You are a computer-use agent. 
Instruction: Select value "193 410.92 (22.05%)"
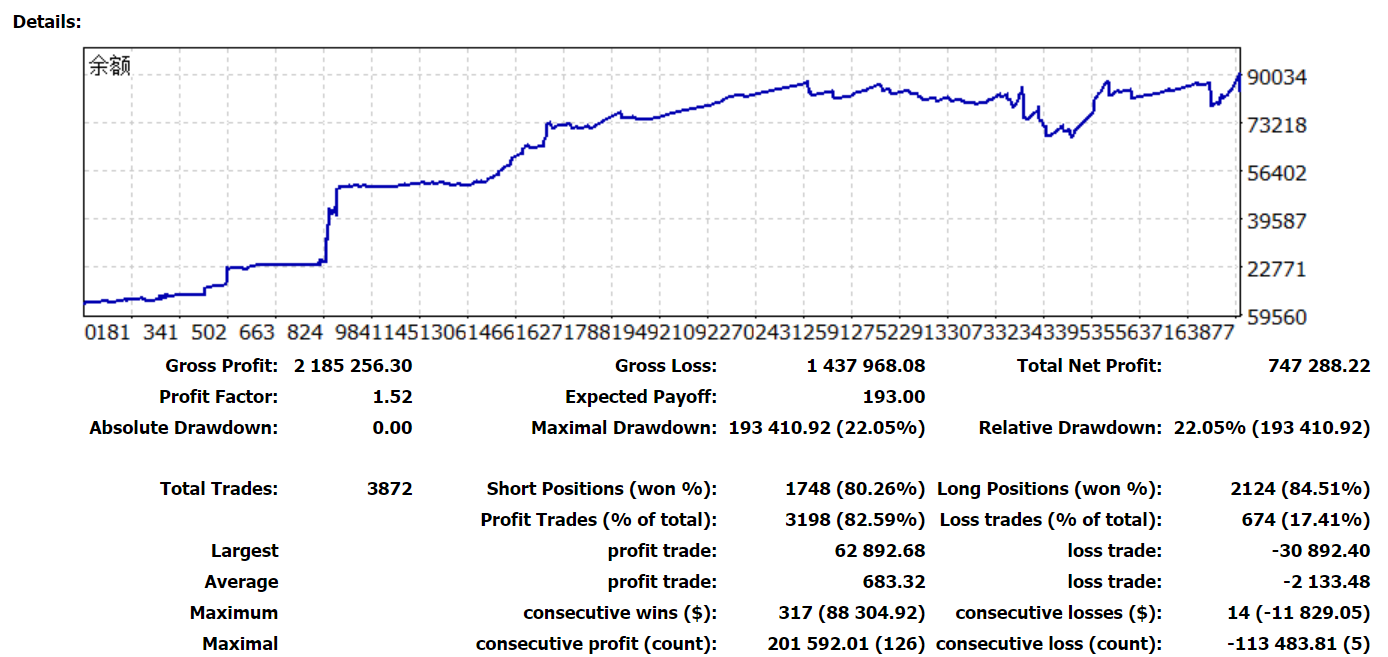(827, 428)
